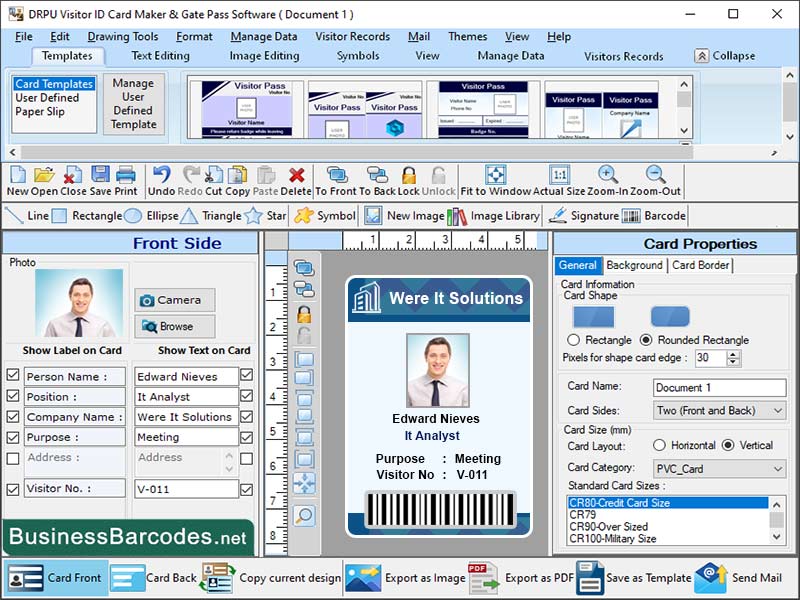Toggle show text checkbox for Meeting
This screenshot has height=600, width=800.
pos(246,437)
